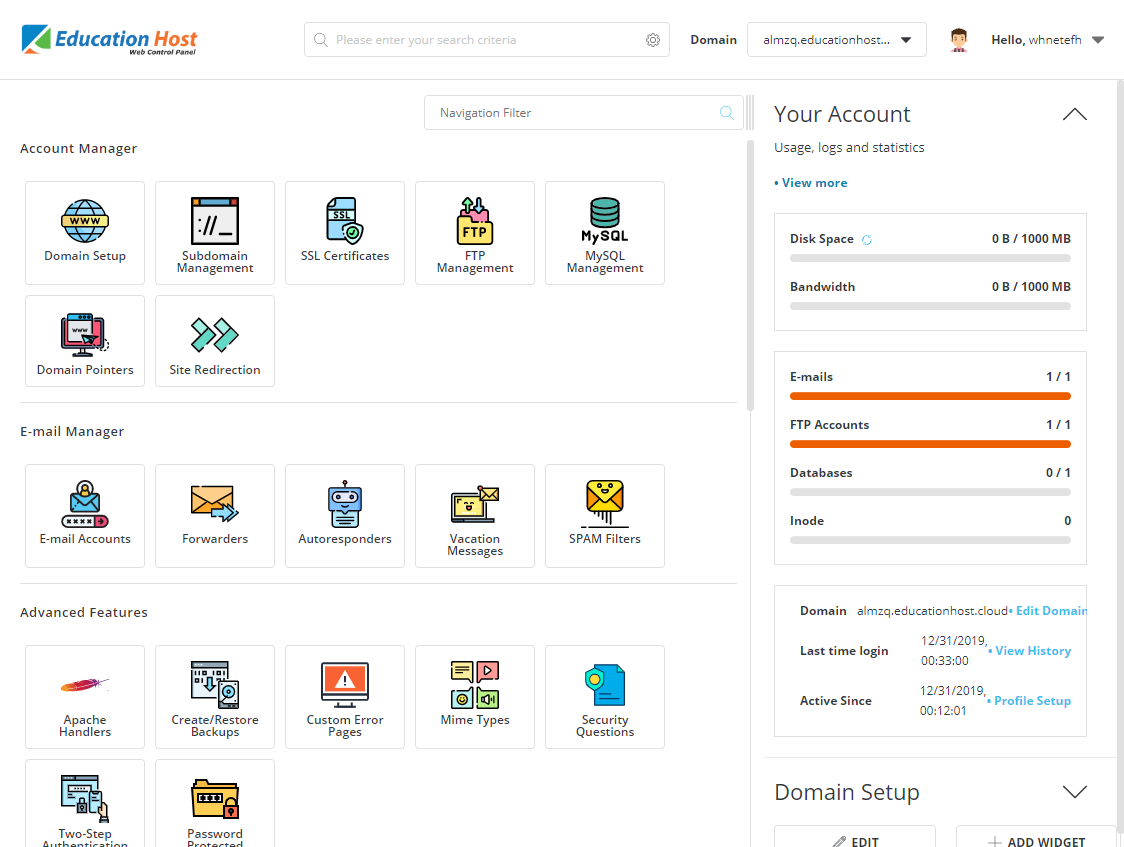1124x847 pixels.
Task: Click the 'Account Manager' heading
Action: click(x=78, y=148)
